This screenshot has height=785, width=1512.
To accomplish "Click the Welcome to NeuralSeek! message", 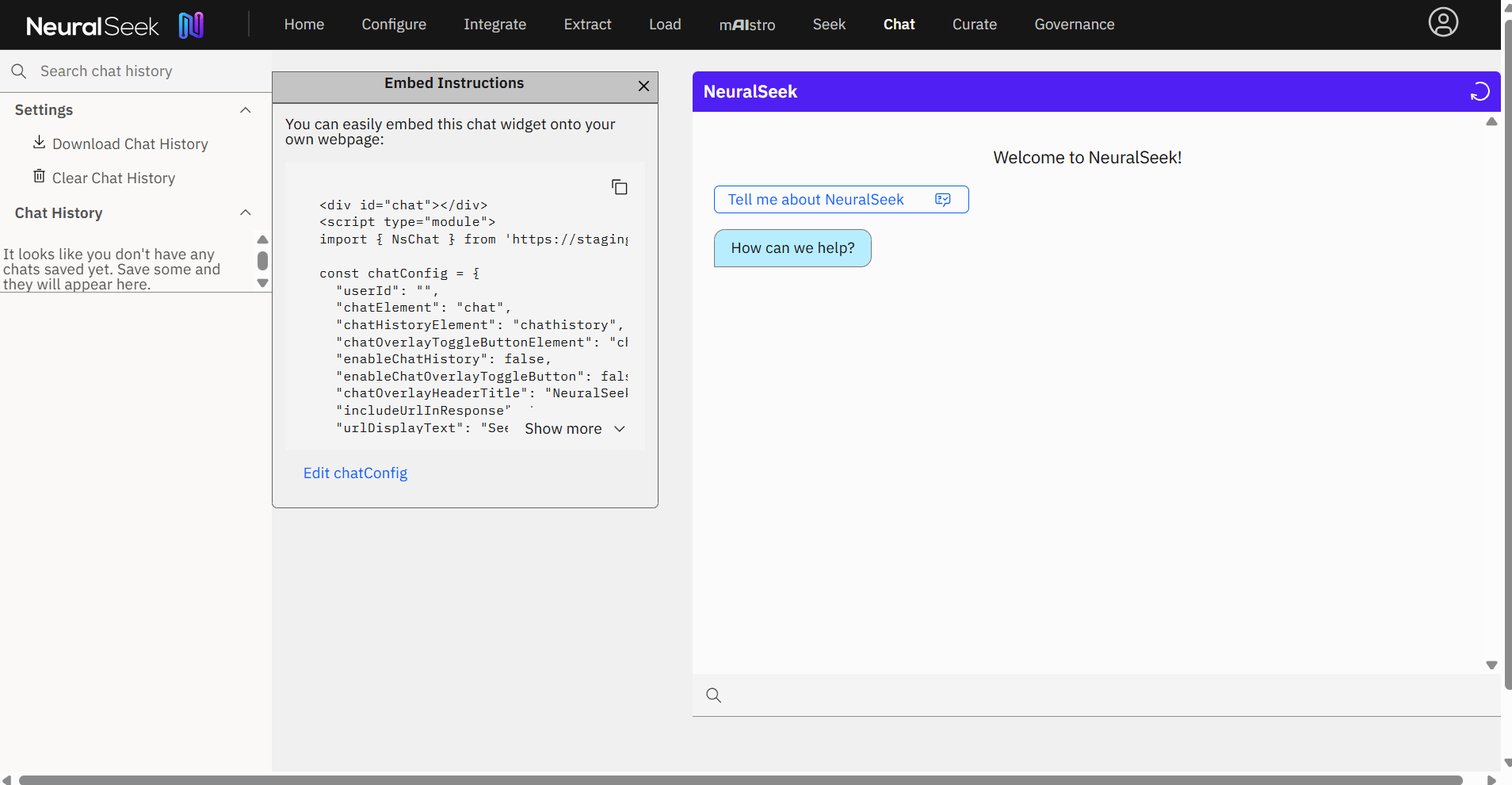I will pyautogui.click(x=1087, y=158).
